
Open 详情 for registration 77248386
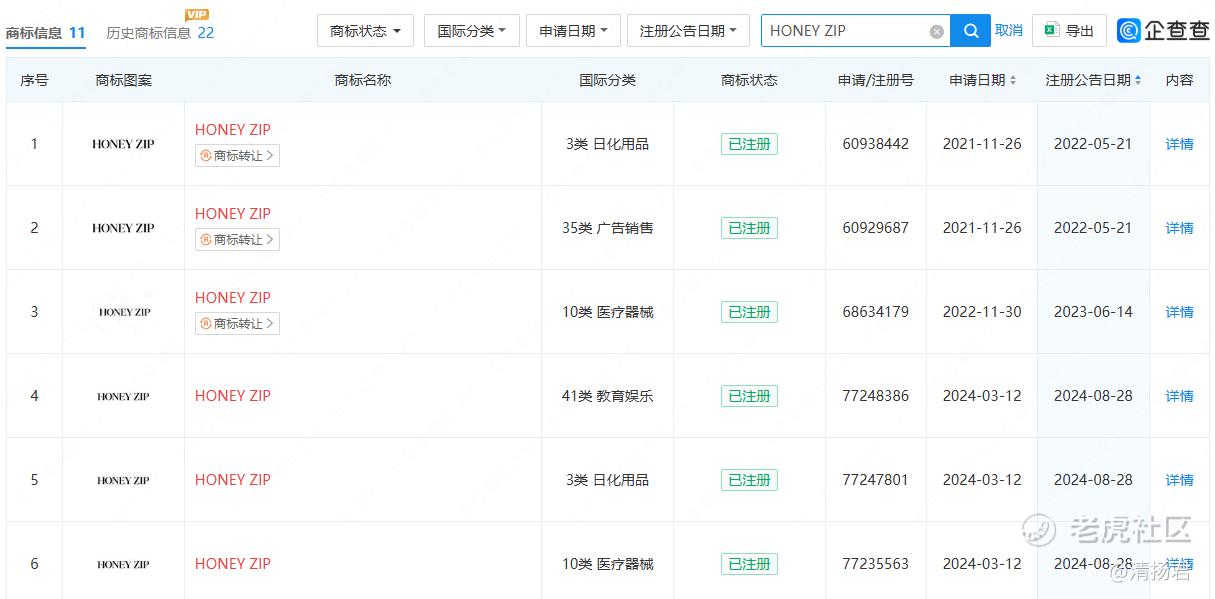[x=1180, y=396]
